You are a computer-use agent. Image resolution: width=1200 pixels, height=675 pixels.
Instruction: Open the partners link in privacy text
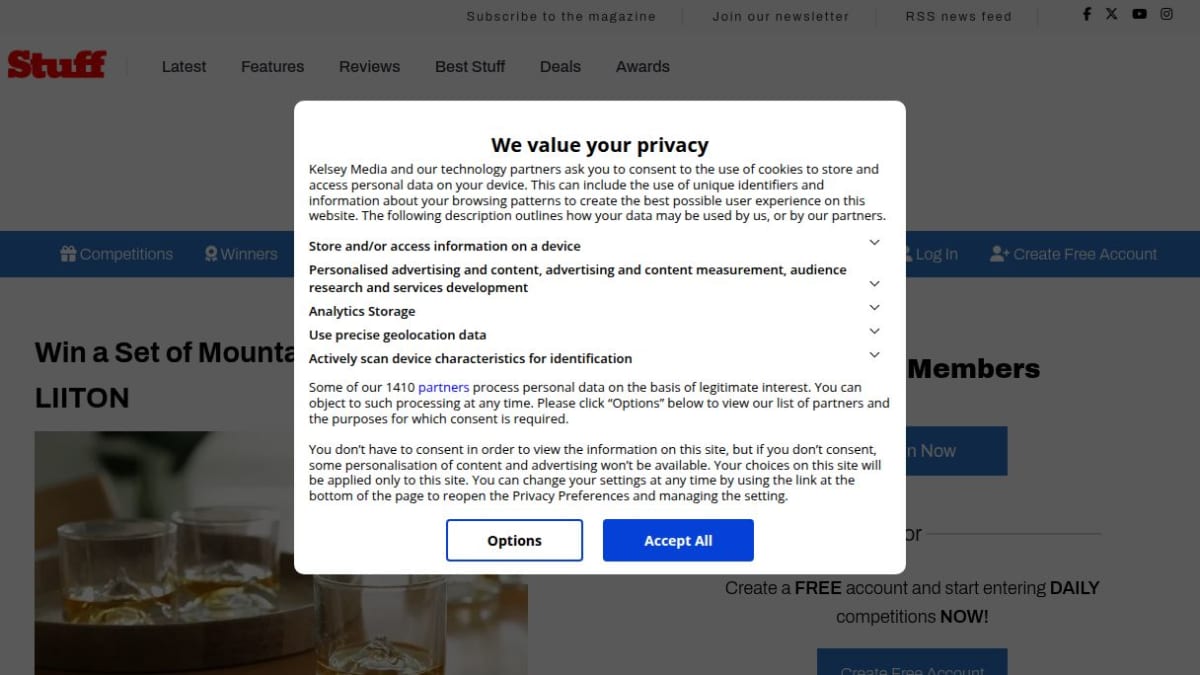coord(443,387)
